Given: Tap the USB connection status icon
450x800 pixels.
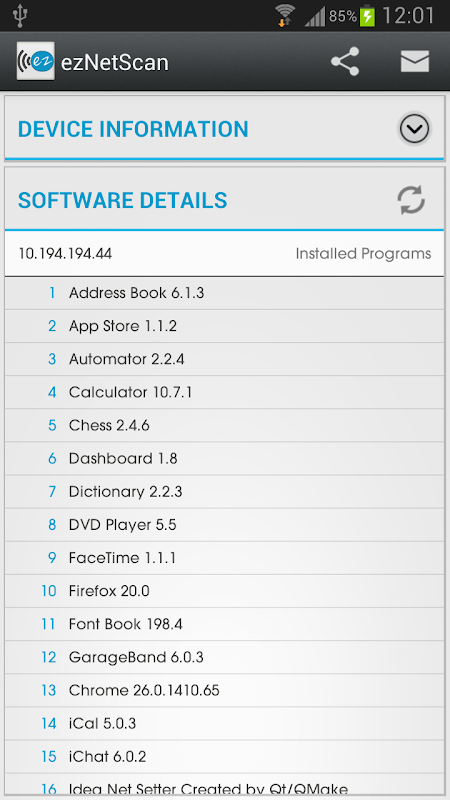Looking at the screenshot, I should (20, 15).
